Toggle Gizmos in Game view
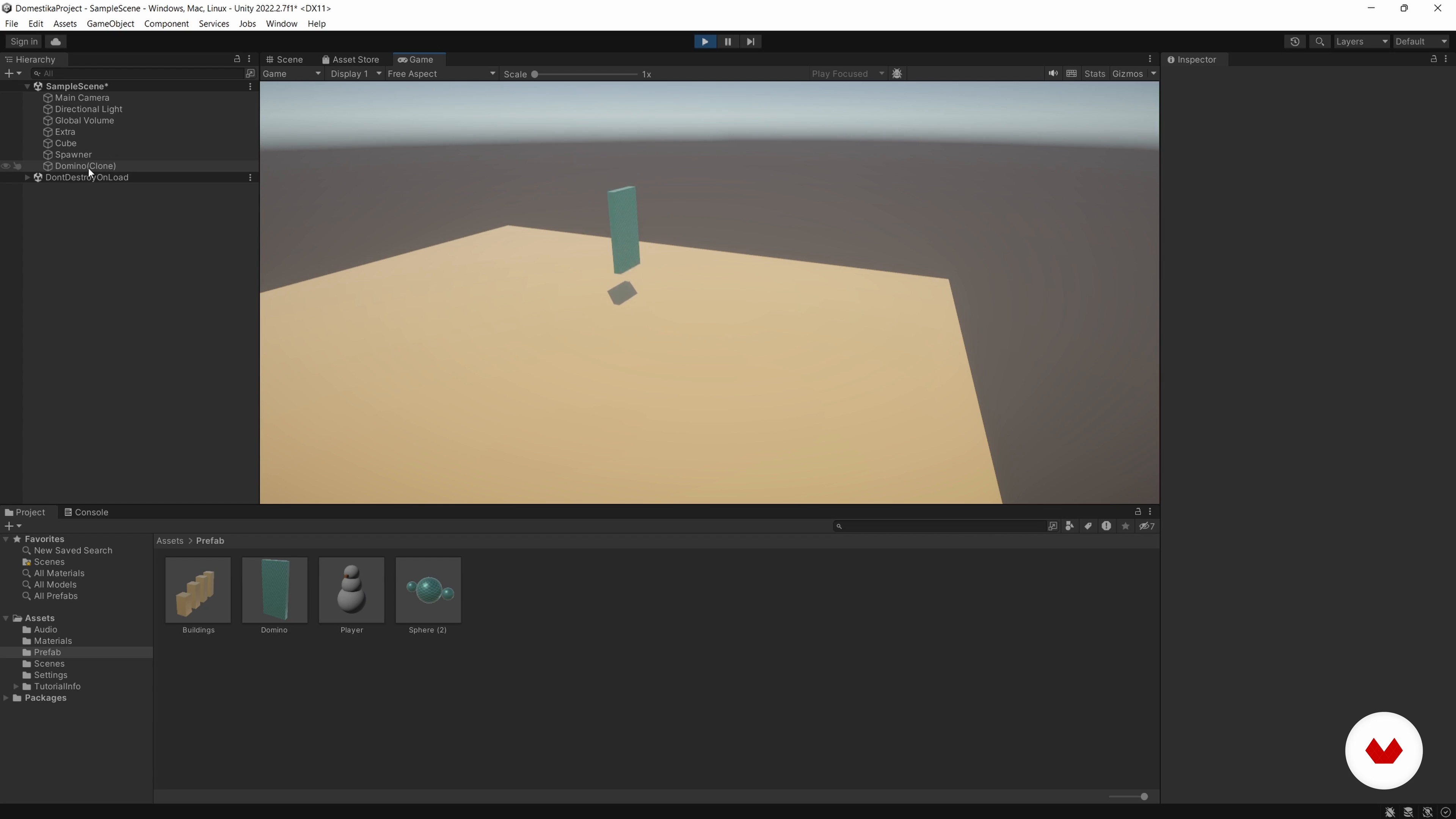 point(1128,74)
